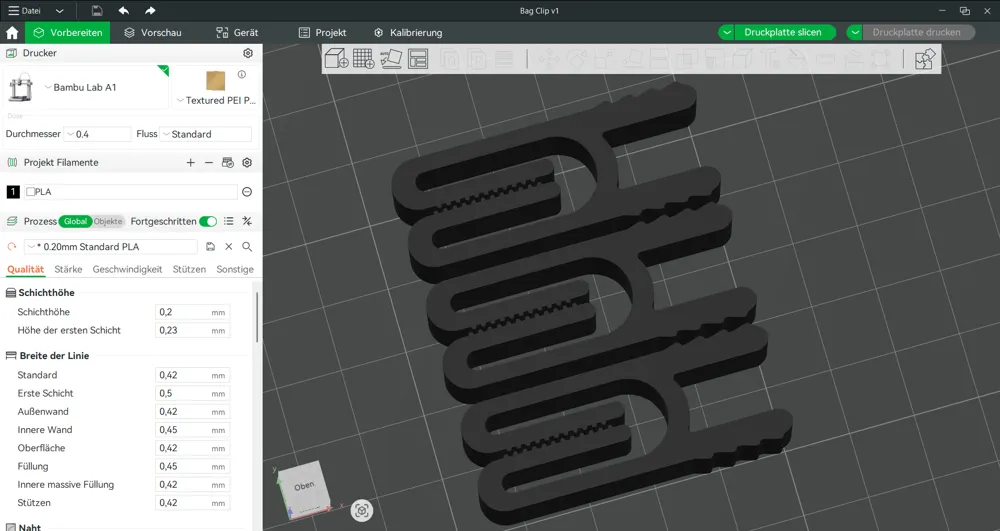
Task: Click the Bambu Lab A1 printer image
Action: (x=20, y=87)
